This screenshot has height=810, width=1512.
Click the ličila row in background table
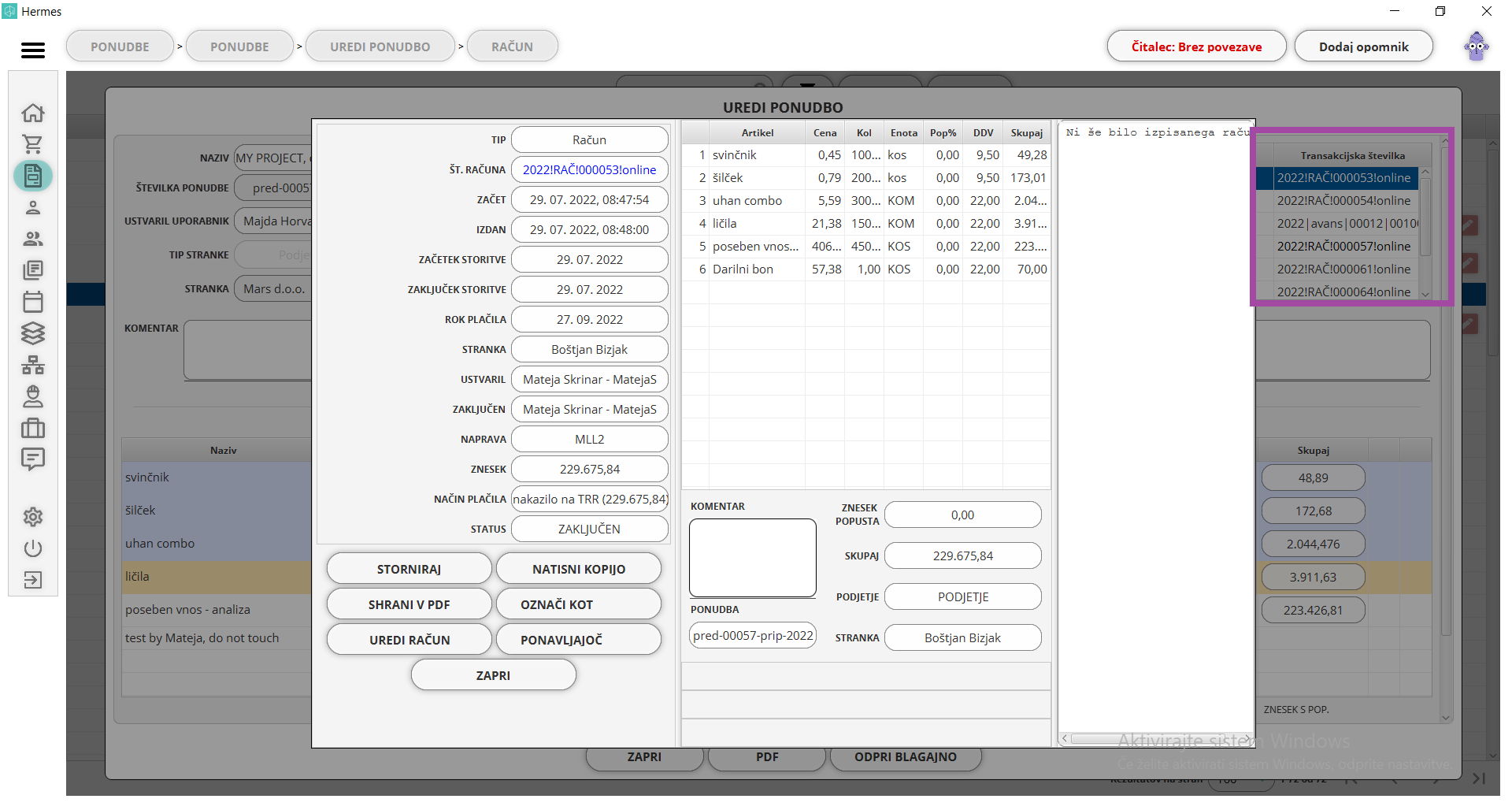[217, 577]
